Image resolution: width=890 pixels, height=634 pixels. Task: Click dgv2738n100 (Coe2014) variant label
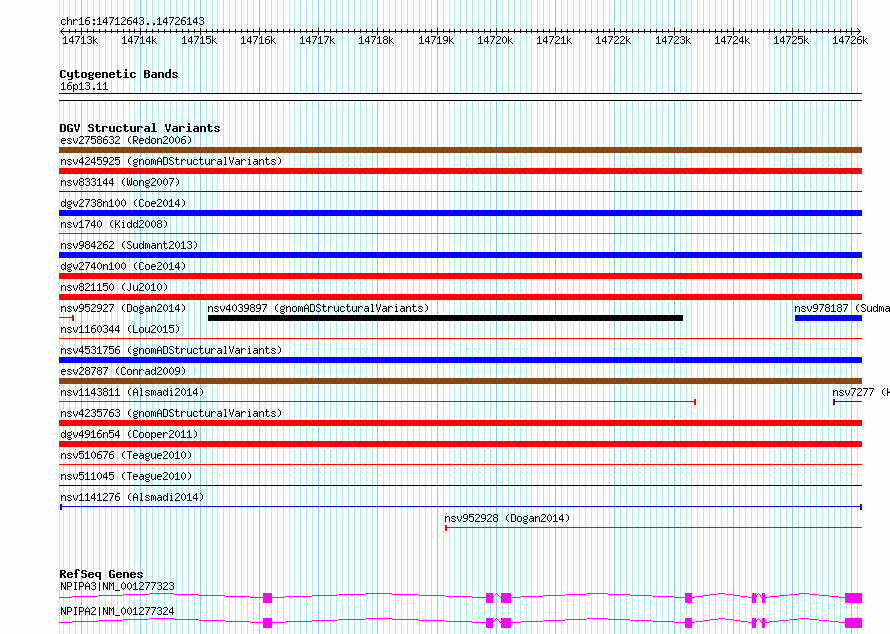tap(123, 203)
